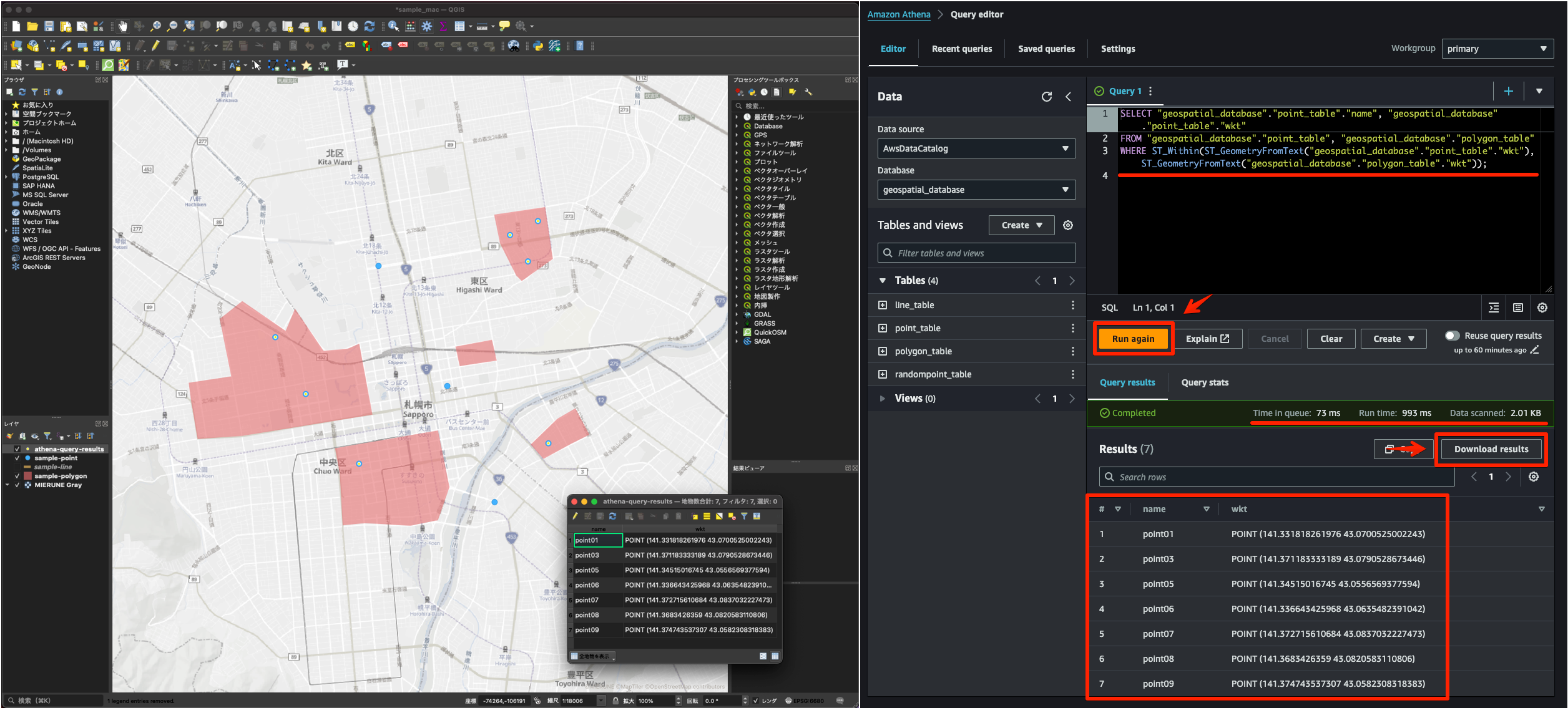Viewport: 1568px width, 708px height.
Task: Refresh the map canvas
Action: [x=370, y=26]
